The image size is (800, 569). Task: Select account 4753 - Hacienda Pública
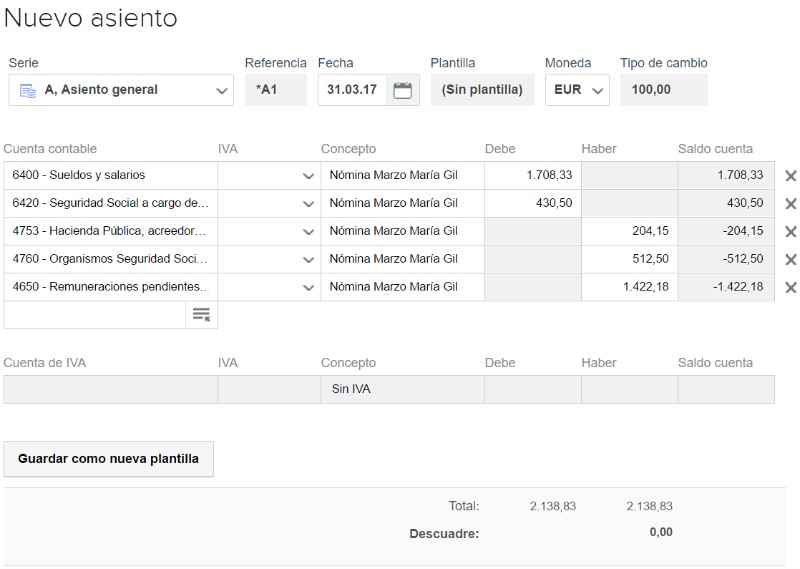110,231
